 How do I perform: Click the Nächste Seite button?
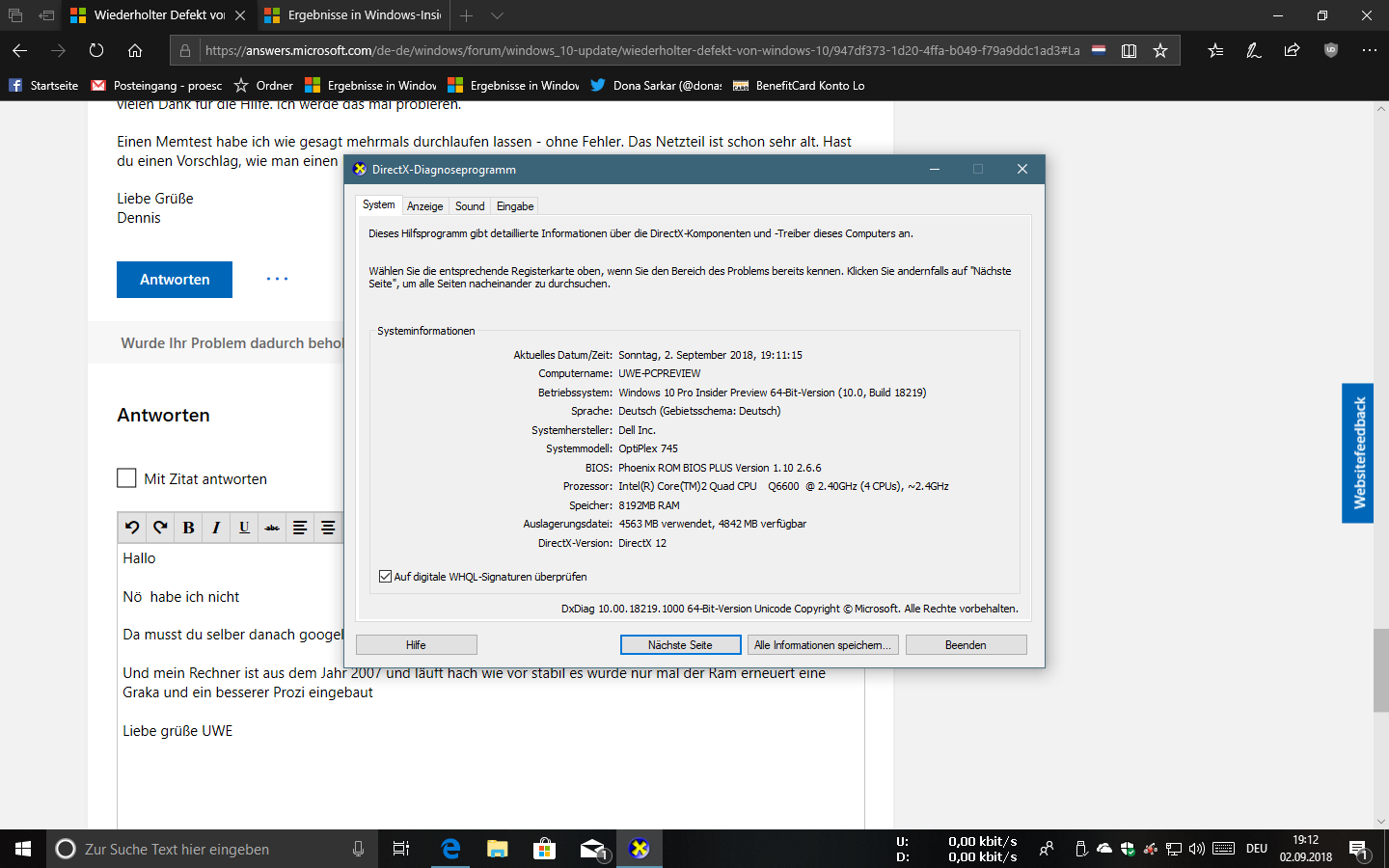point(680,645)
